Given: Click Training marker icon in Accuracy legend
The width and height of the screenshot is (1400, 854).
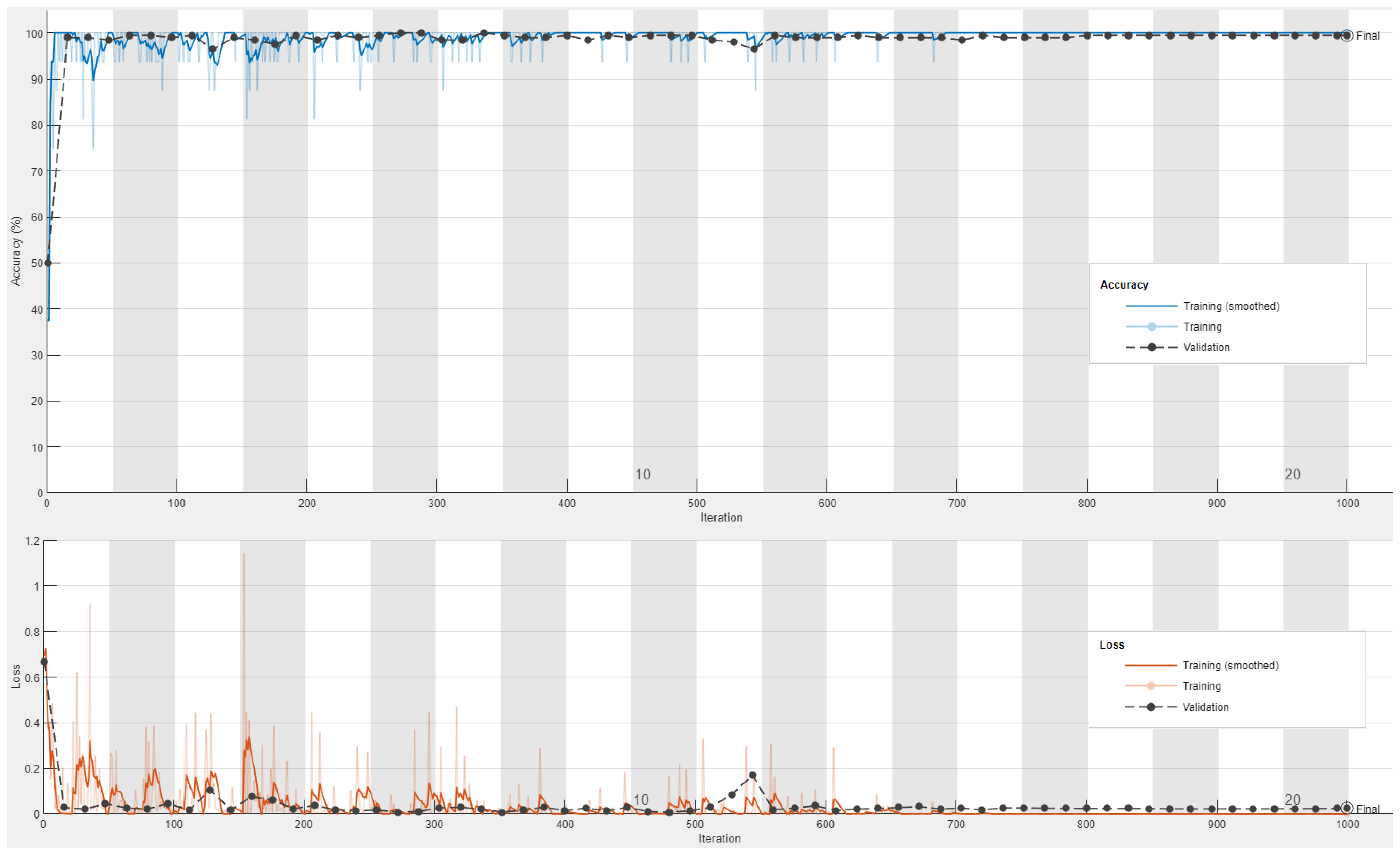Looking at the screenshot, I should 1151,327.
